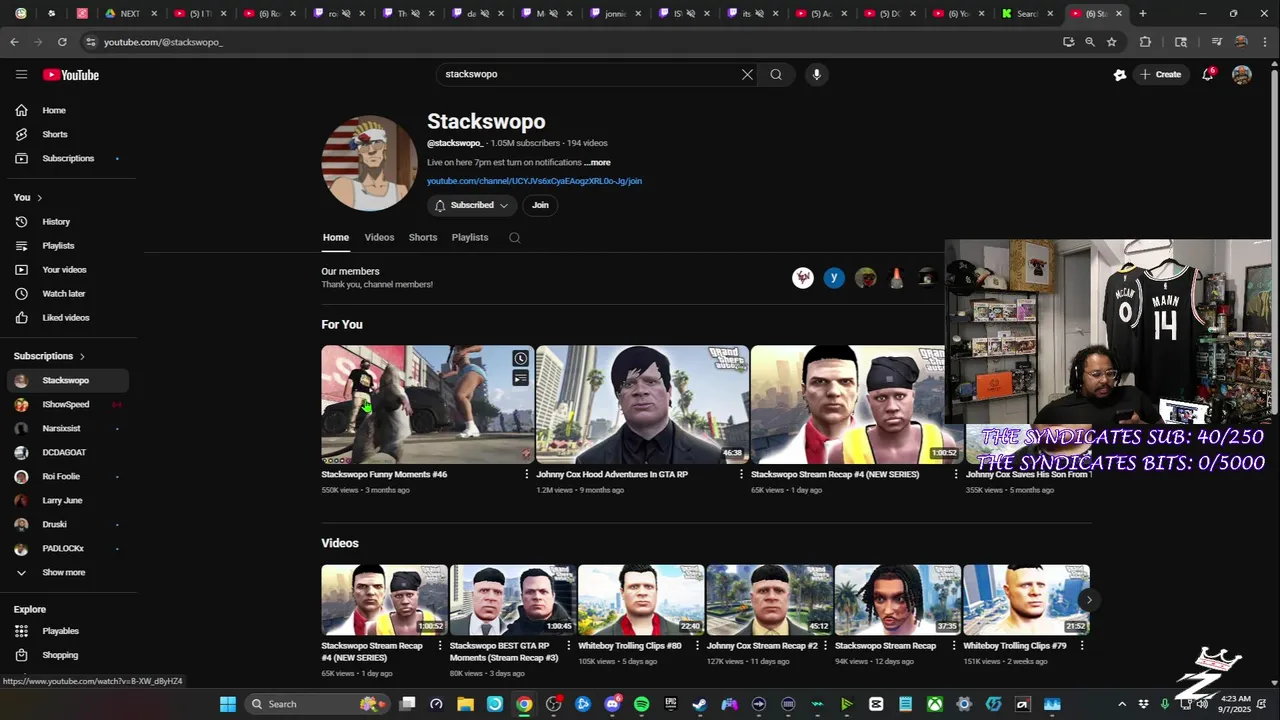
Task: Open the notifications bell in header
Action: (x=1207, y=74)
